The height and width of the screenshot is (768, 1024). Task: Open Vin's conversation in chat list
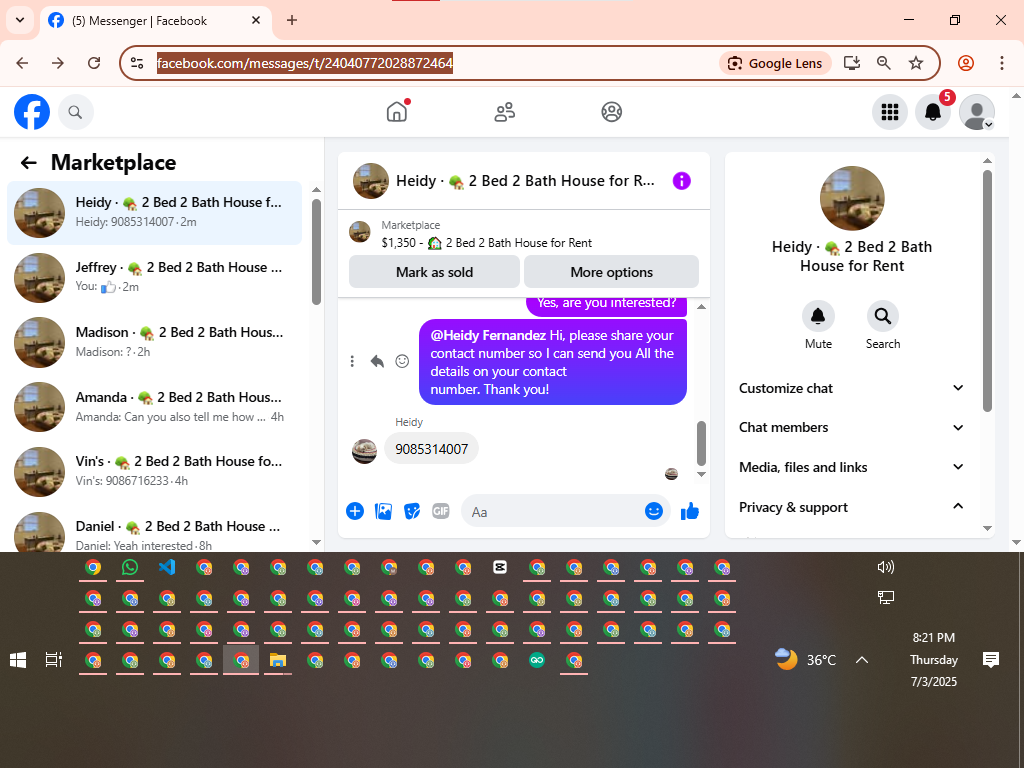pyautogui.click(x=155, y=472)
